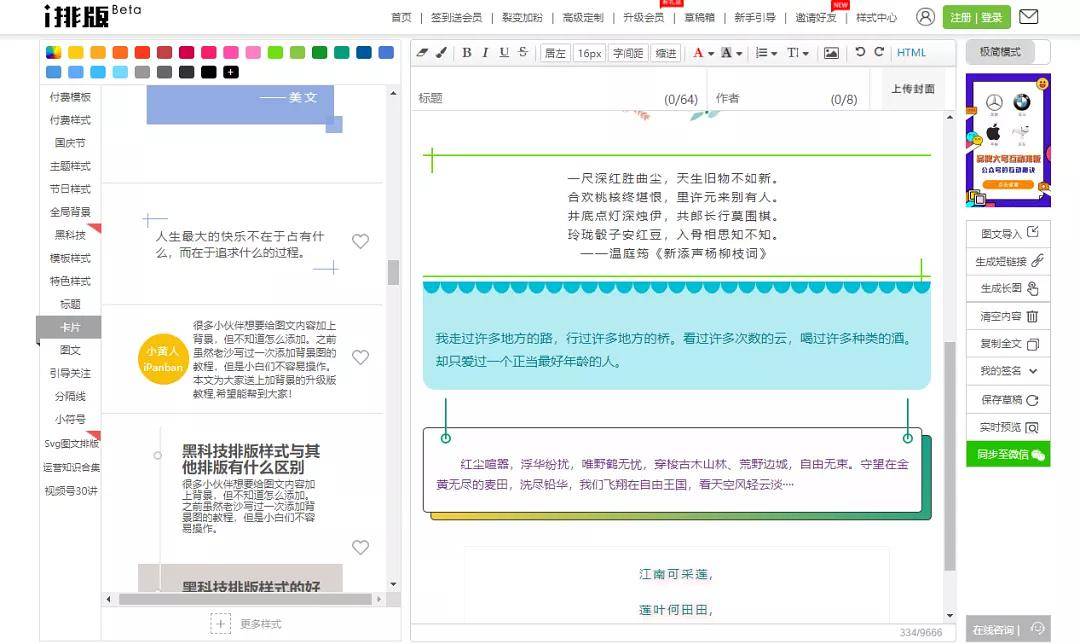Insert an image using picture icon
The height and width of the screenshot is (644, 1080).
click(x=831, y=53)
